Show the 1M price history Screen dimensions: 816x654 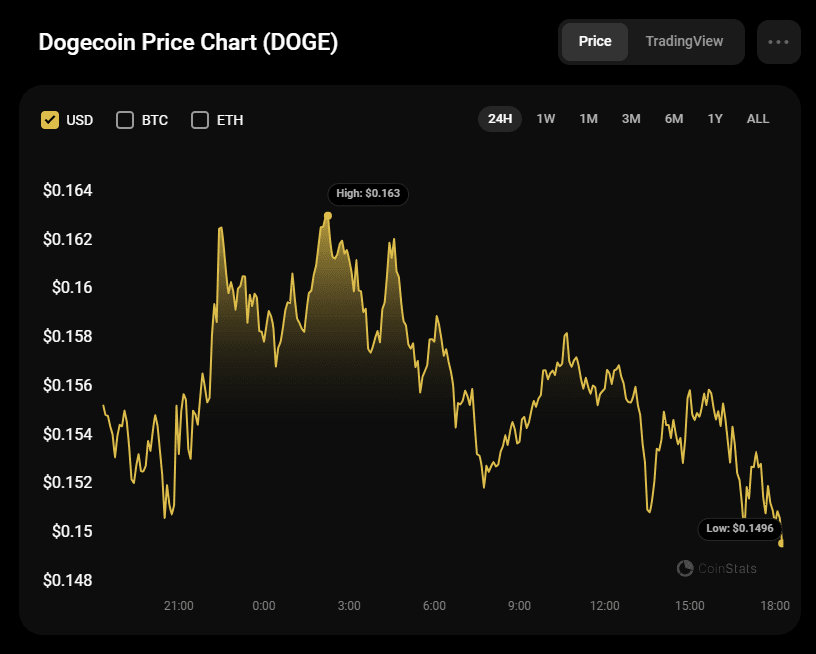[588, 118]
